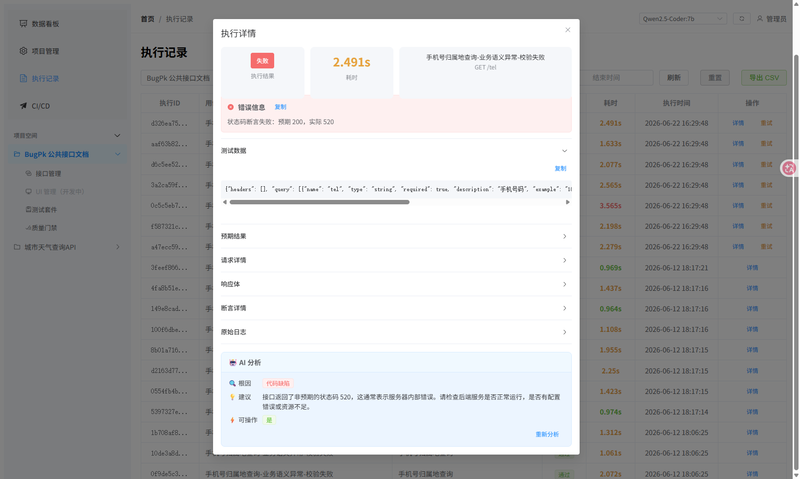The height and width of the screenshot is (479, 800).
Task: Expand the 原始日志 section
Action: click(396, 332)
